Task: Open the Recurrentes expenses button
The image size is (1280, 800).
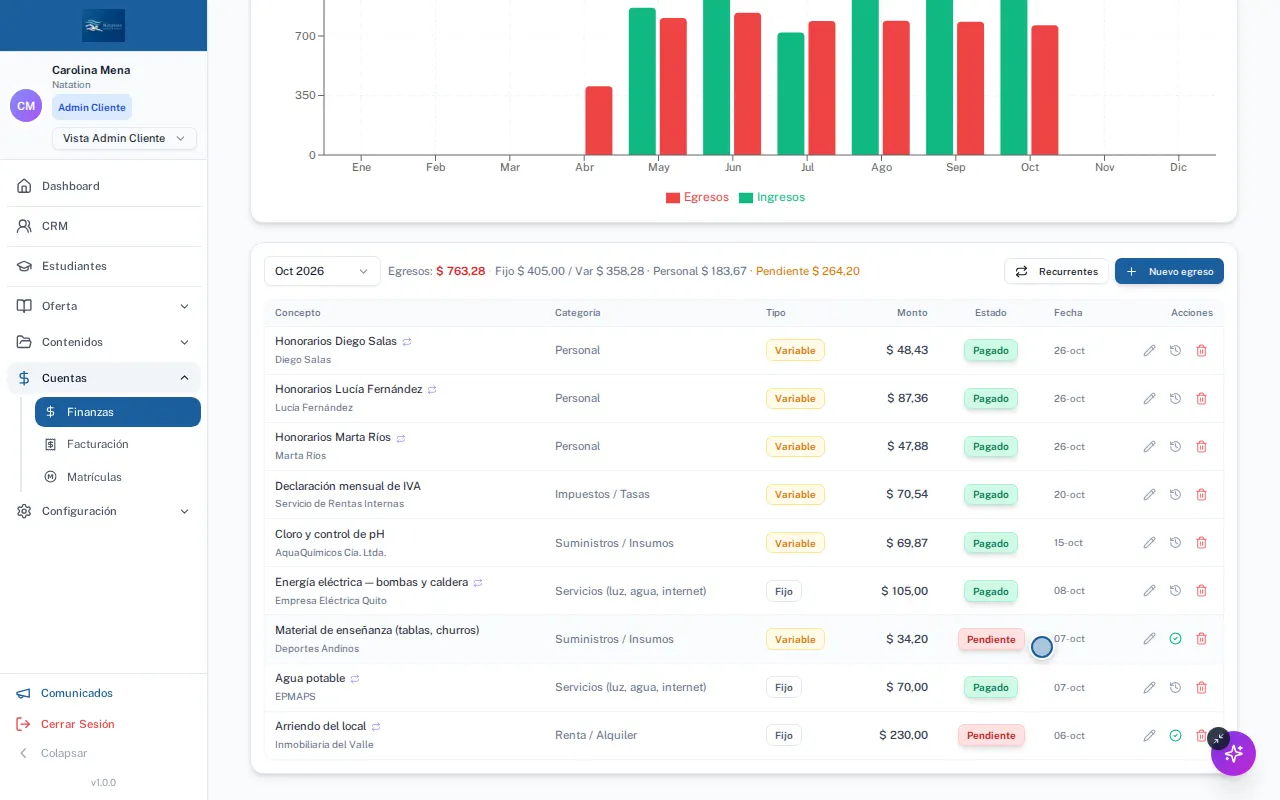Action: [x=1056, y=271]
